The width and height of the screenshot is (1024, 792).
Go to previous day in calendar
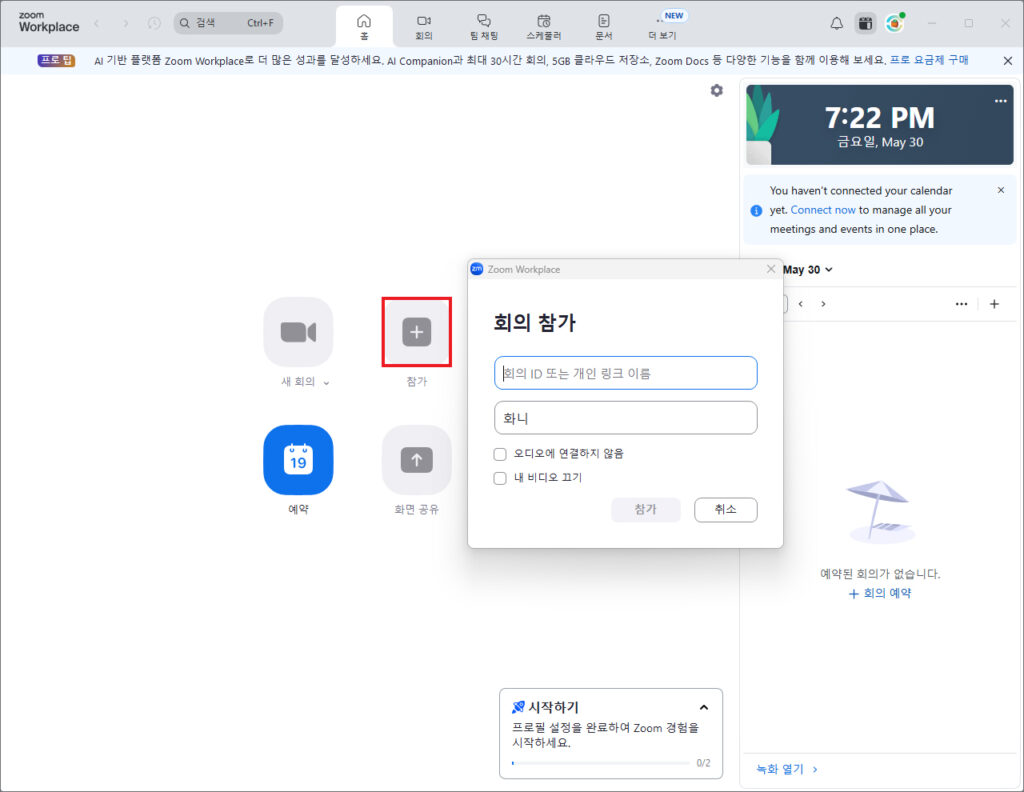801,304
